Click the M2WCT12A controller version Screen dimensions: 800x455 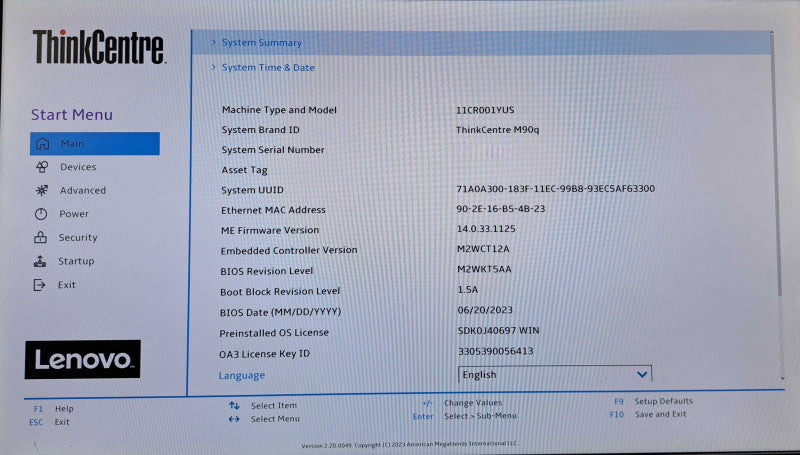pyautogui.click(x=483, y=249)
